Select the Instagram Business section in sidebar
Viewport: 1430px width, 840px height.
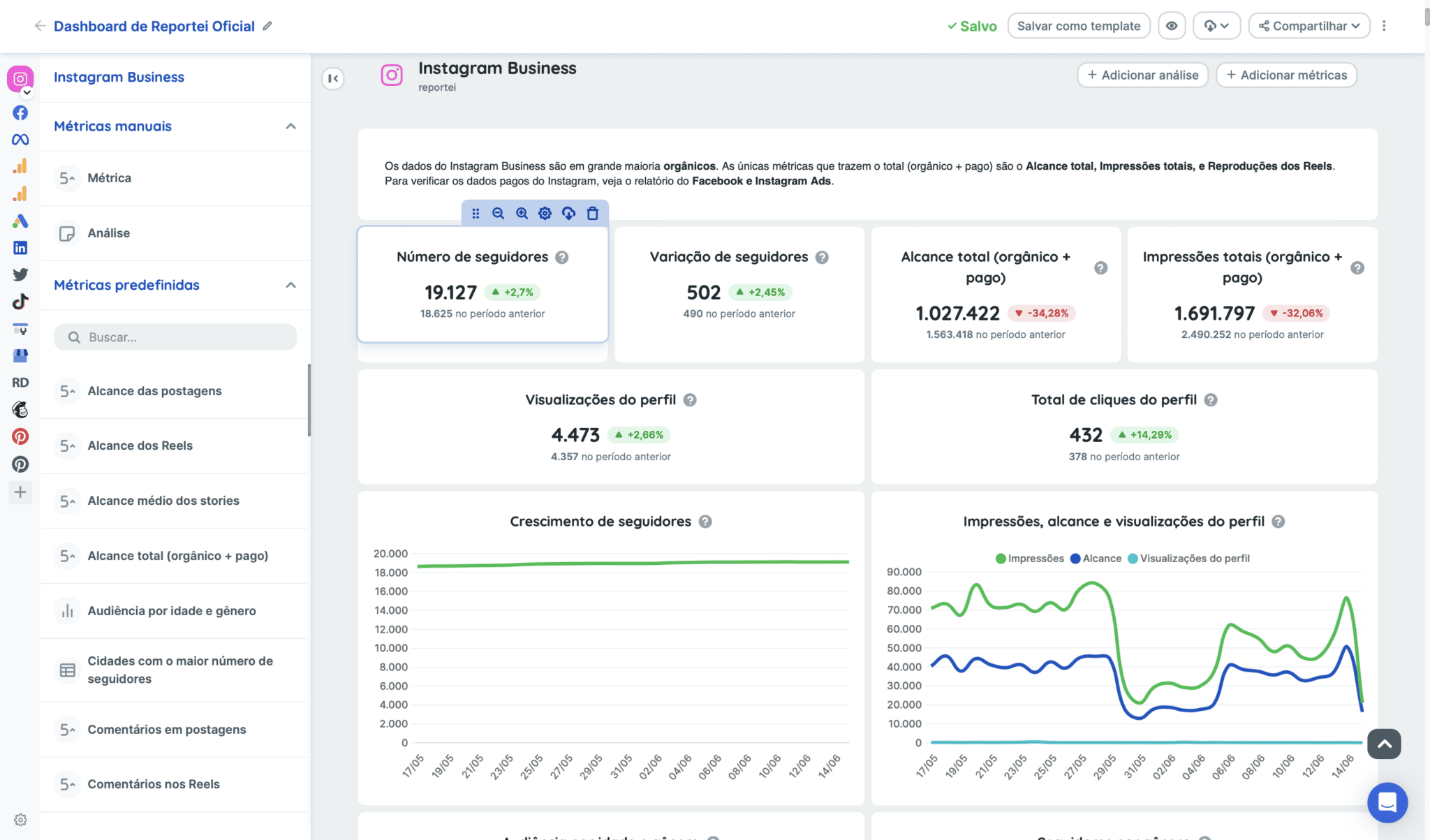click(x=119, y=77)
